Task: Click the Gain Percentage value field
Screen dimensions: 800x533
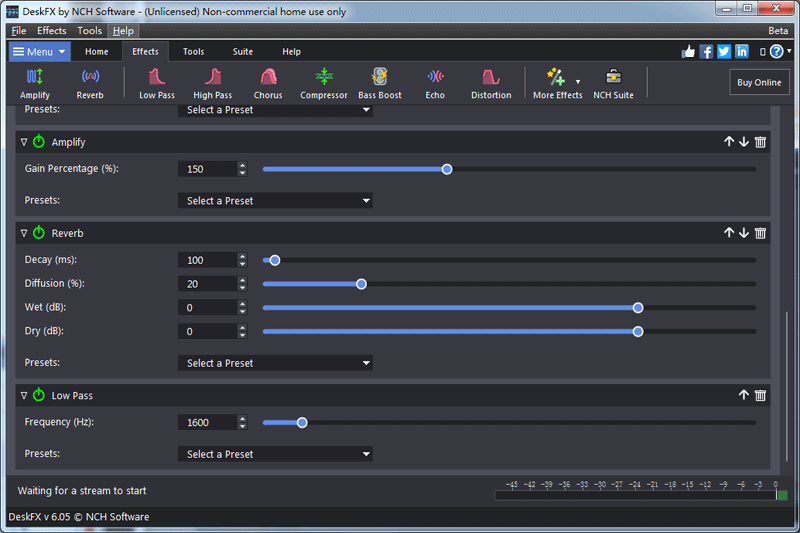Action: click(207, 169)
